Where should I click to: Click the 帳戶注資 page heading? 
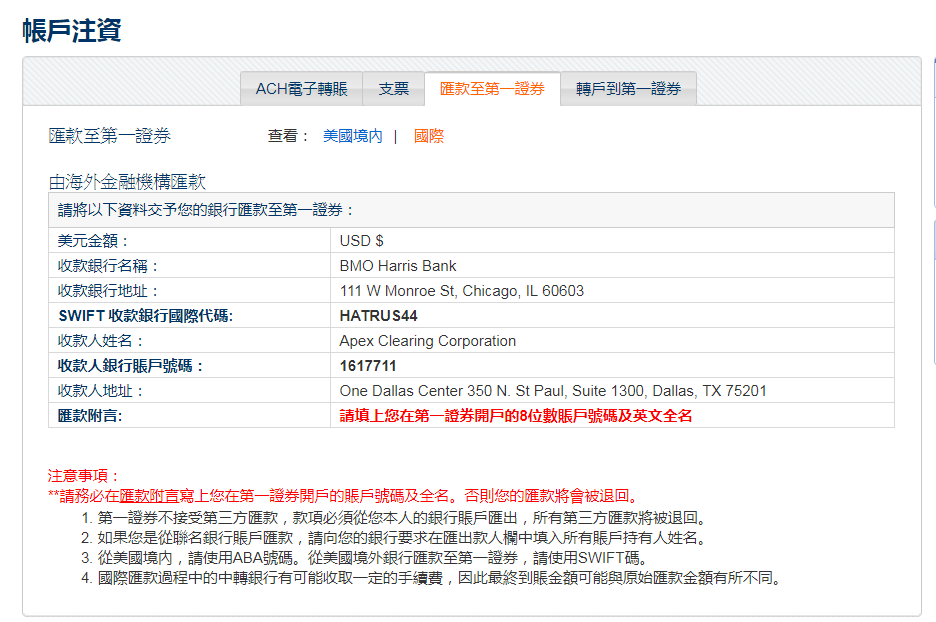pyautogui.click(x=72, y=30)
